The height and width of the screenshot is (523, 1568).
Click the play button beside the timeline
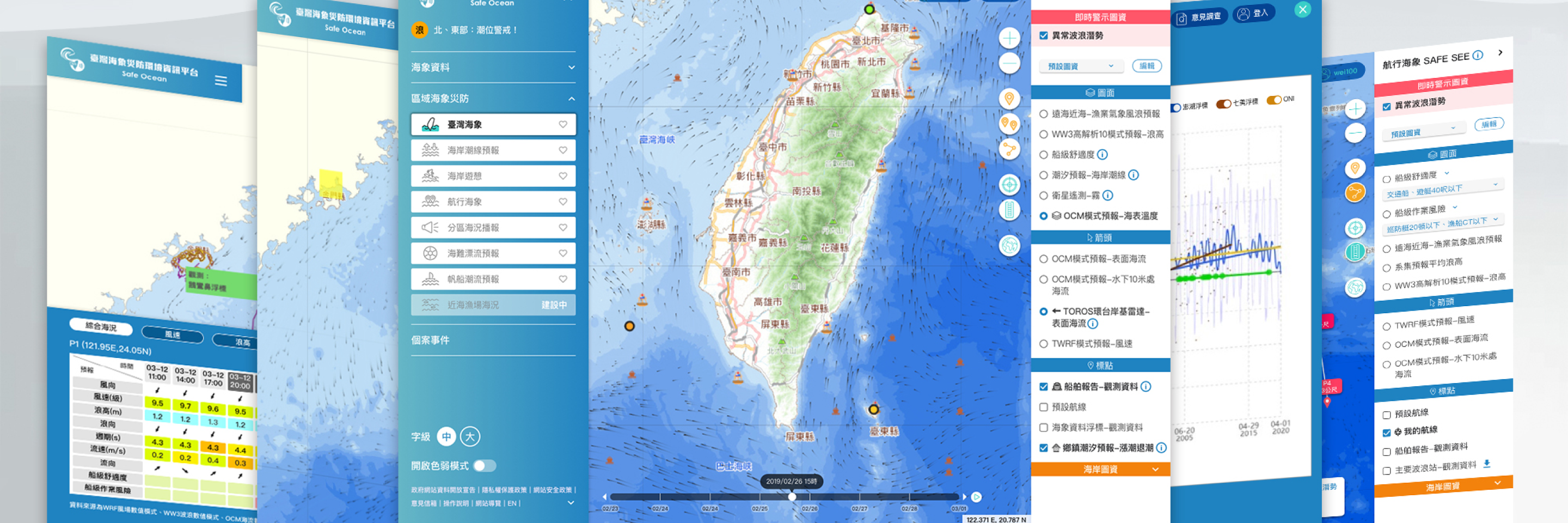(x=976, y=497)
